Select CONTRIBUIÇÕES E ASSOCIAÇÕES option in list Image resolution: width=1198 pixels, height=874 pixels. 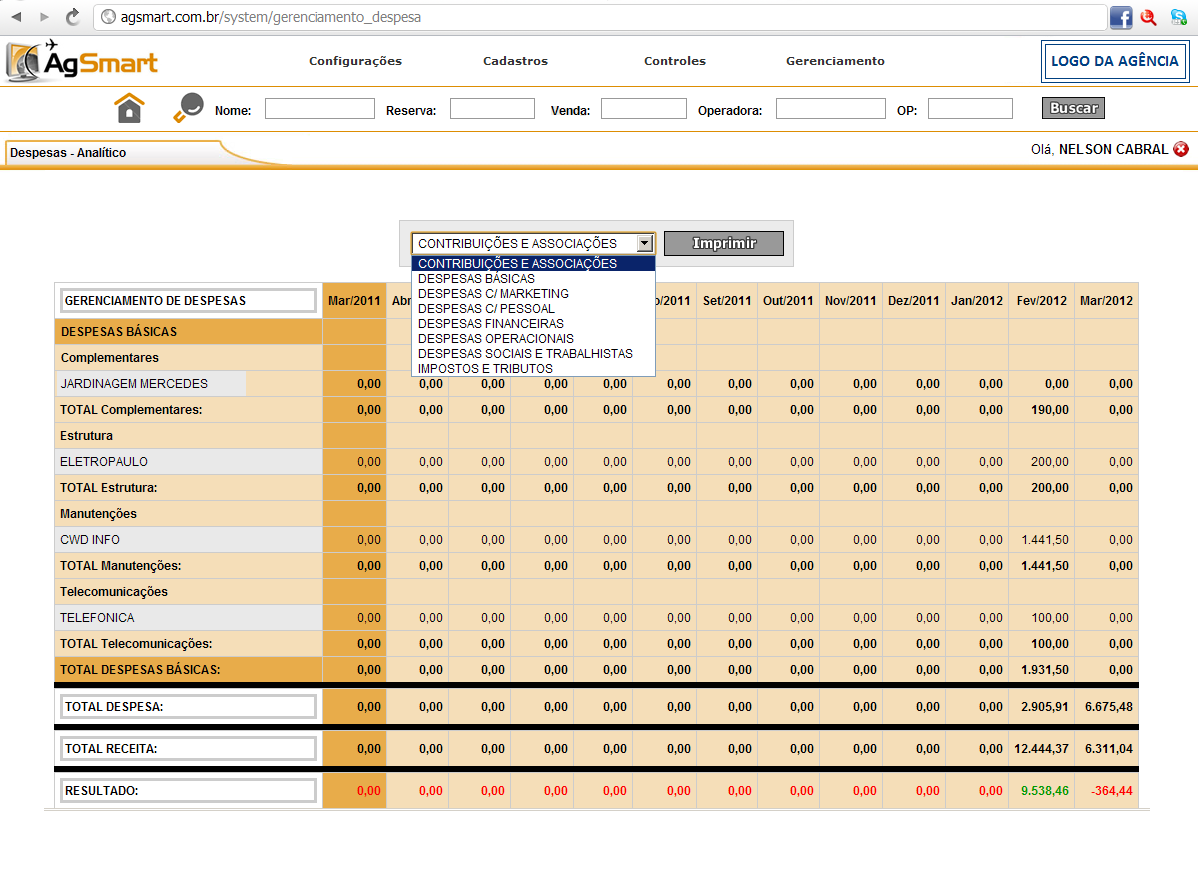(x=533, y=264)
